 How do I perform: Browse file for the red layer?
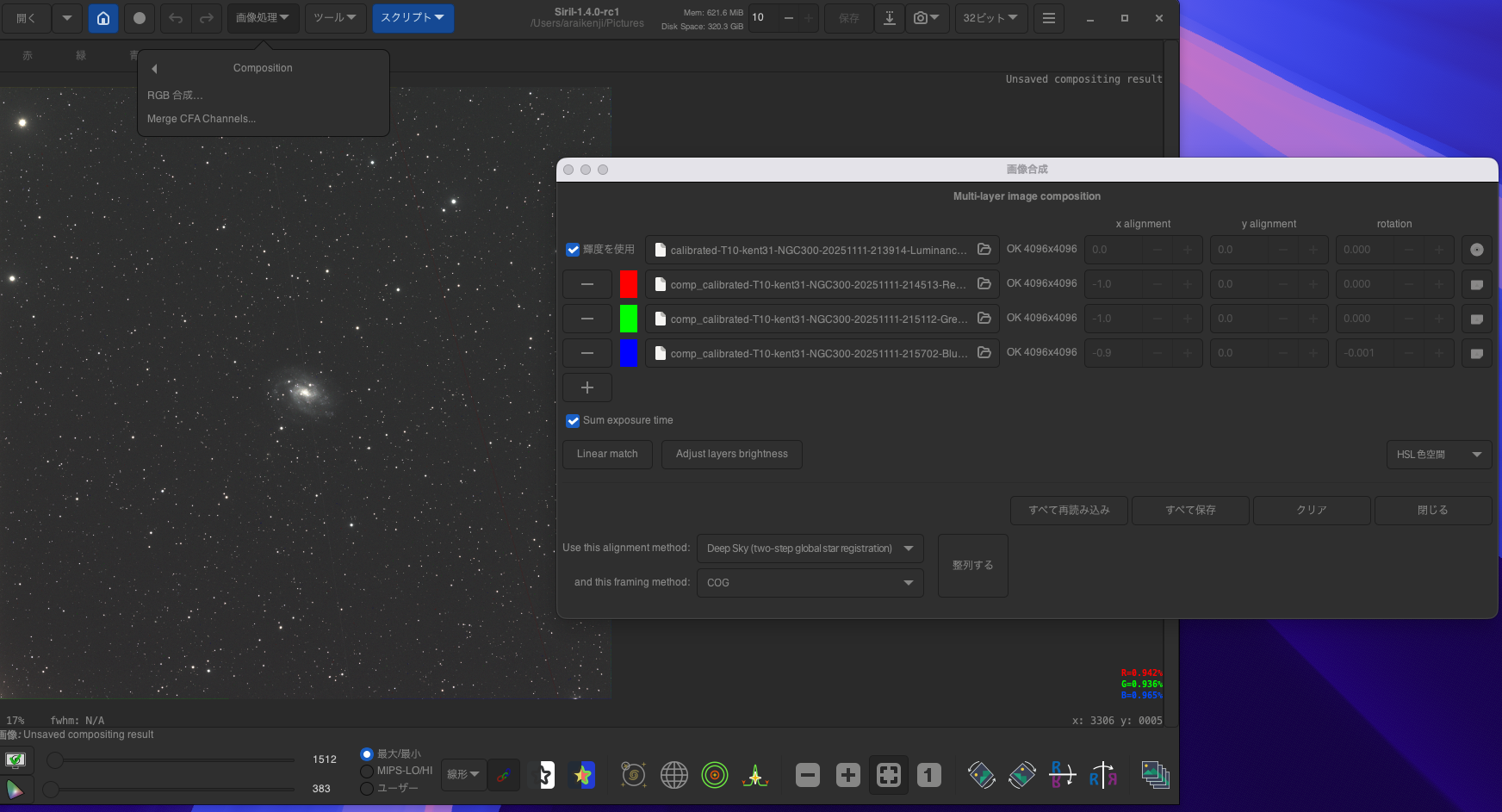pos(984,283)
